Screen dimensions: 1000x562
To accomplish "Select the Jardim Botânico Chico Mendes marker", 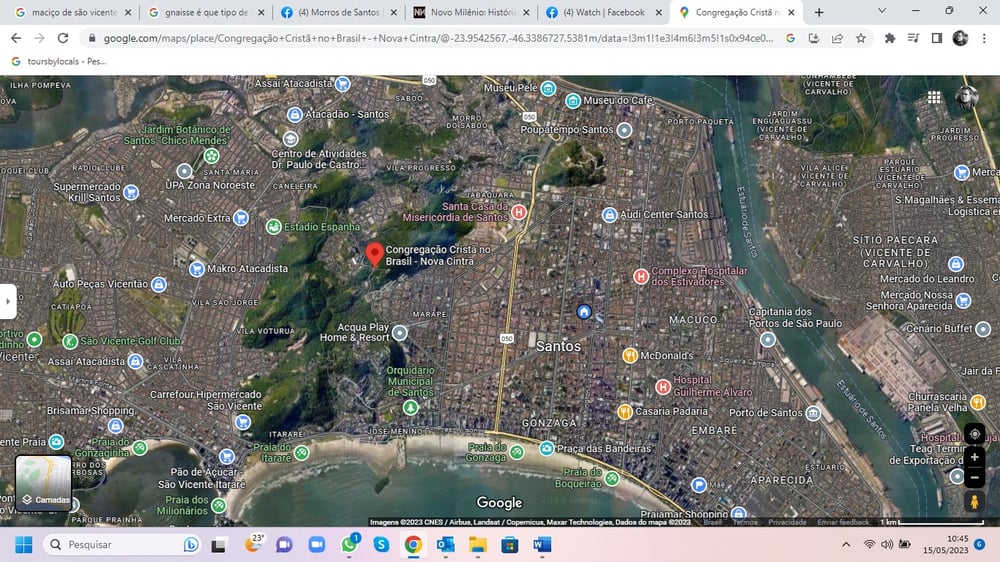I will tap(211, 155).
